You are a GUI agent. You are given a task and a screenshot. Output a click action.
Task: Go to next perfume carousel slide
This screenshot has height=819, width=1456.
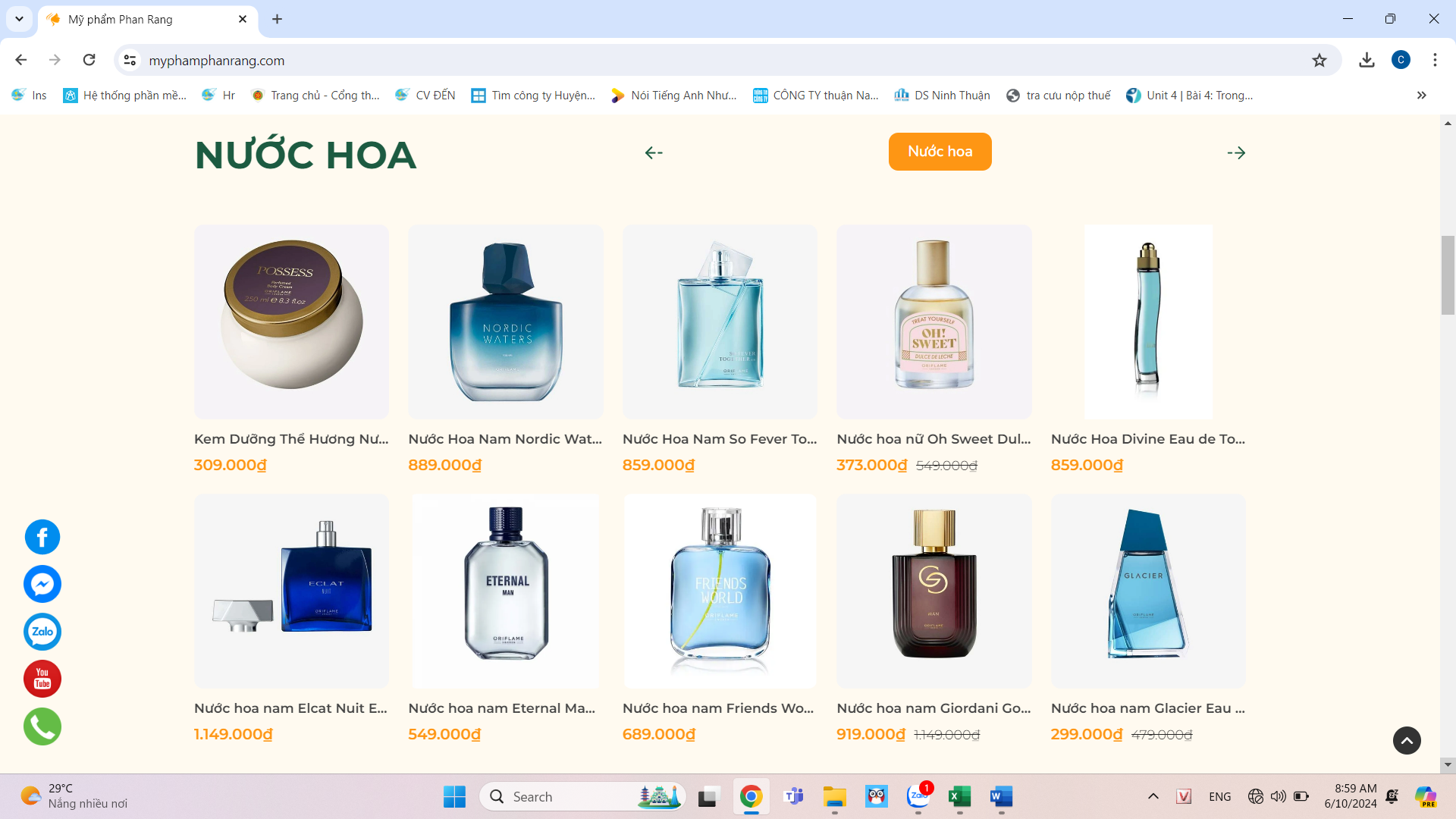pyautogui.click(x=1236, y=152)
